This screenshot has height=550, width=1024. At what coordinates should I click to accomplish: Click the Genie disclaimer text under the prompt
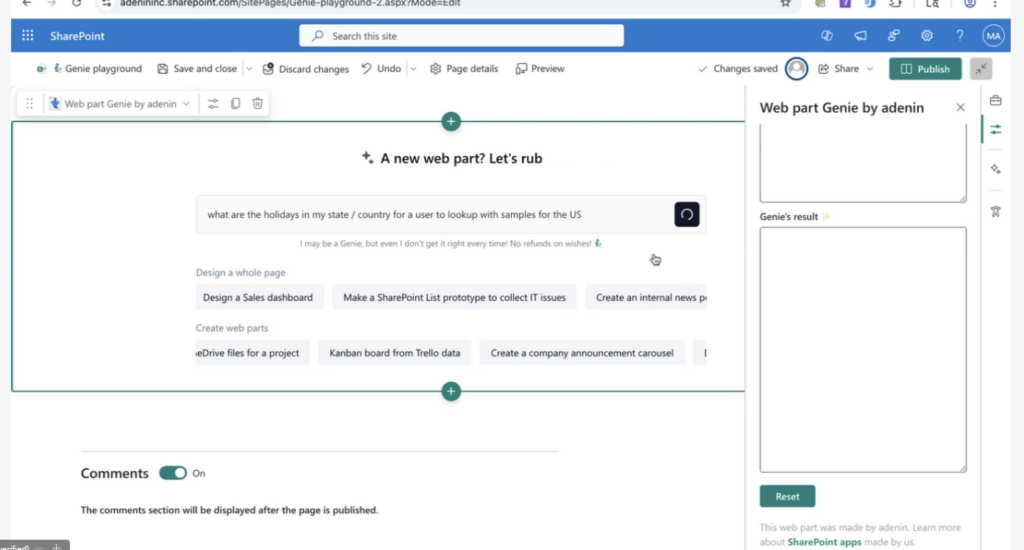[451, 244]
